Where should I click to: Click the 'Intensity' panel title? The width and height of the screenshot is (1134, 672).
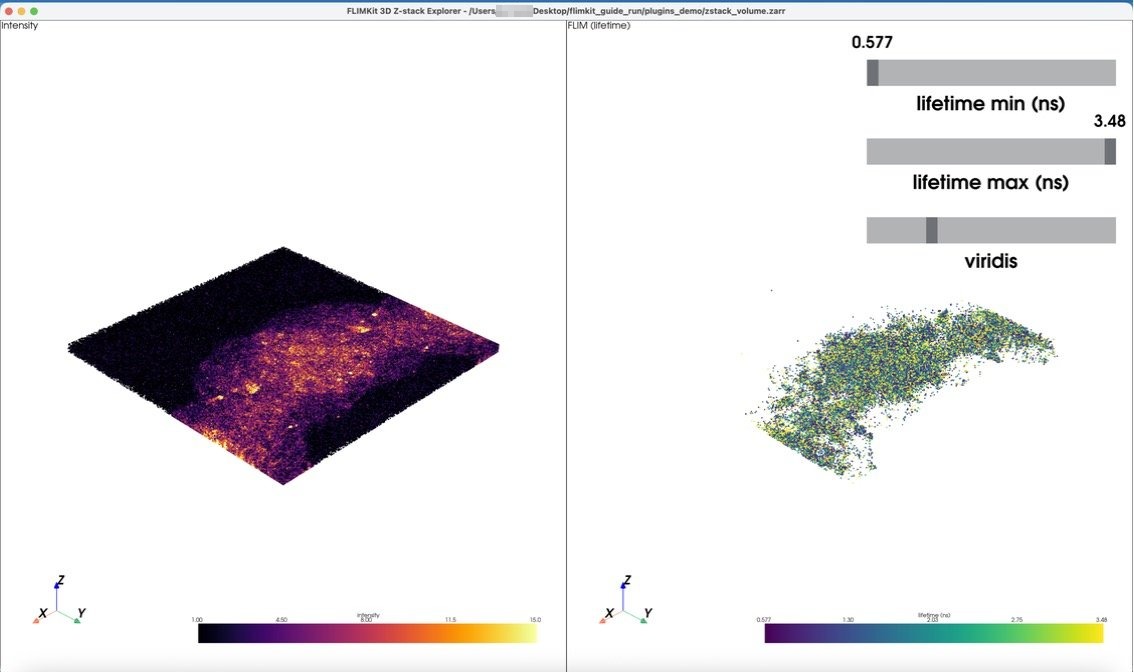tap(20, 25)
